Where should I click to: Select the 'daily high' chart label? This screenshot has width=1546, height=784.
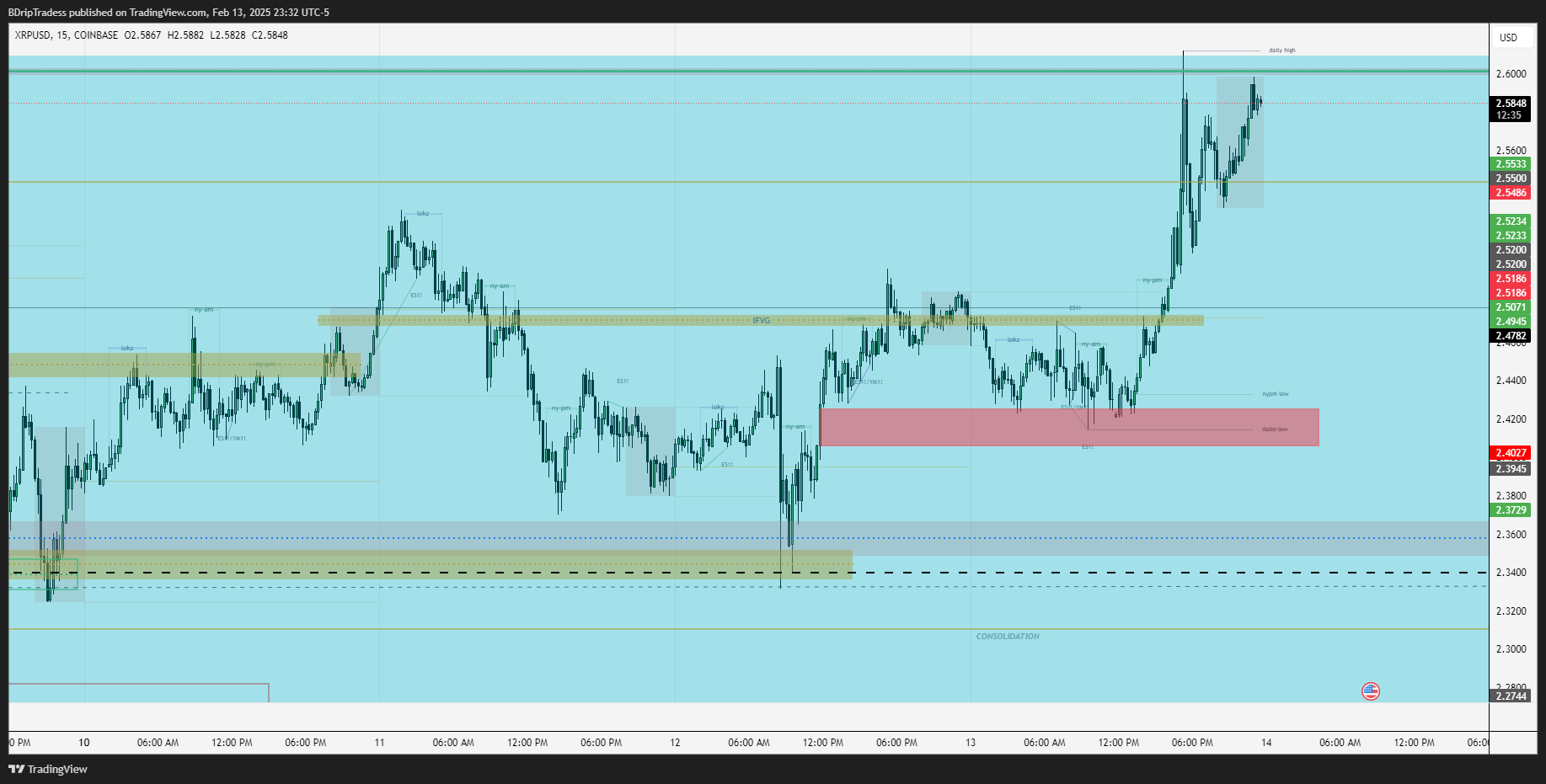click(1282, 51)
